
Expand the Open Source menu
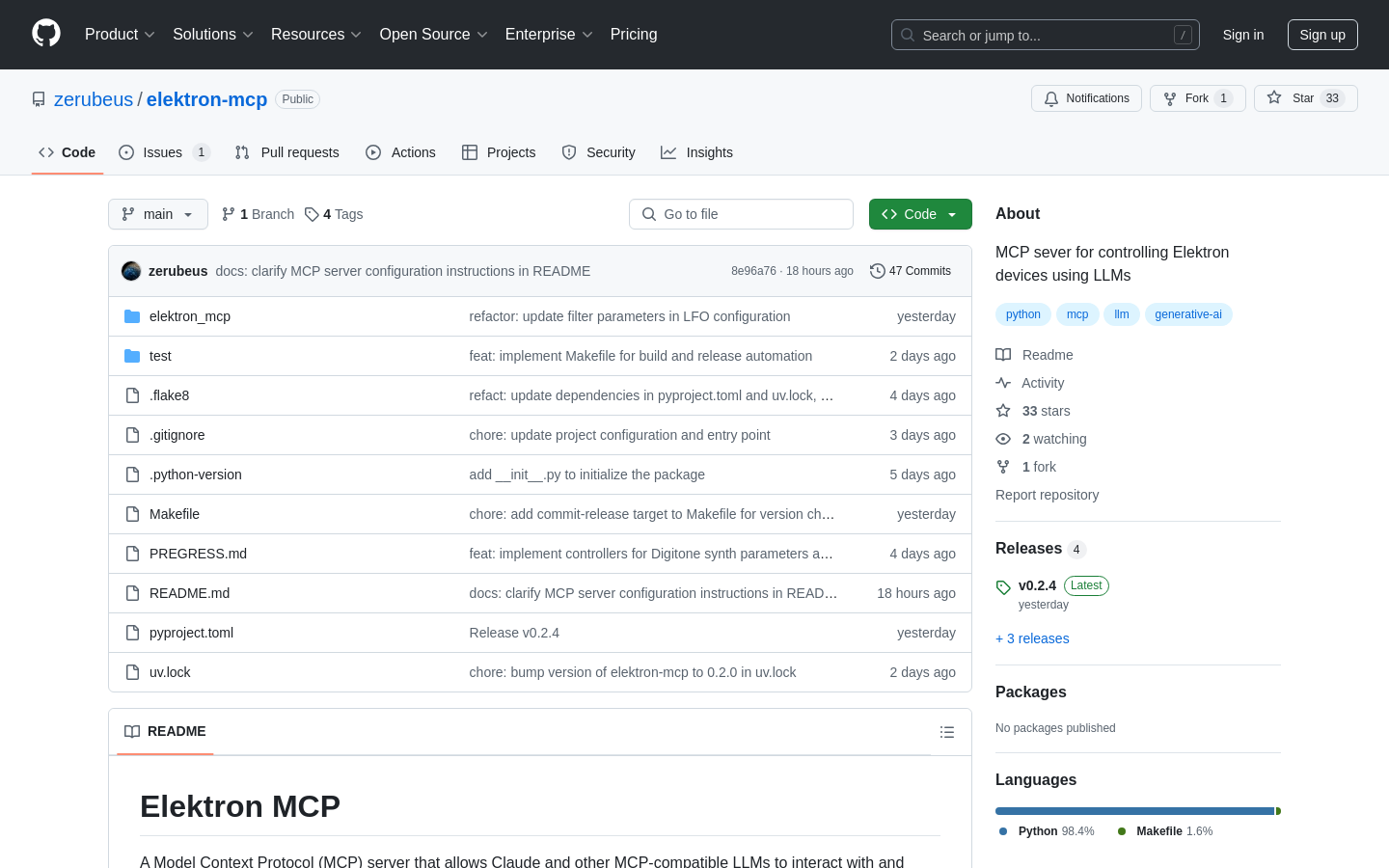point(434,35)
